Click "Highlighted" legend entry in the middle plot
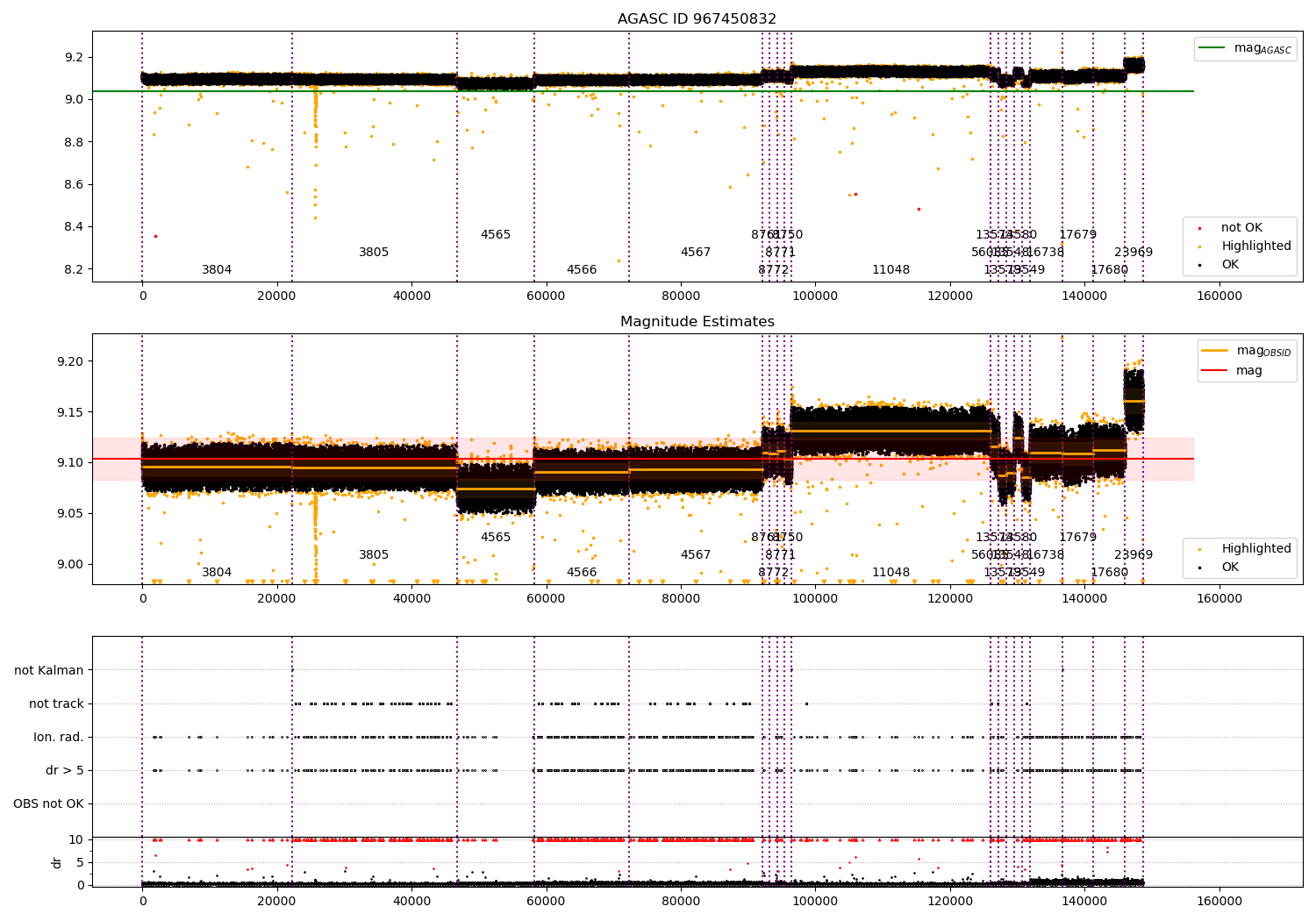1316x921 pixels. (x=1244, y=549)
